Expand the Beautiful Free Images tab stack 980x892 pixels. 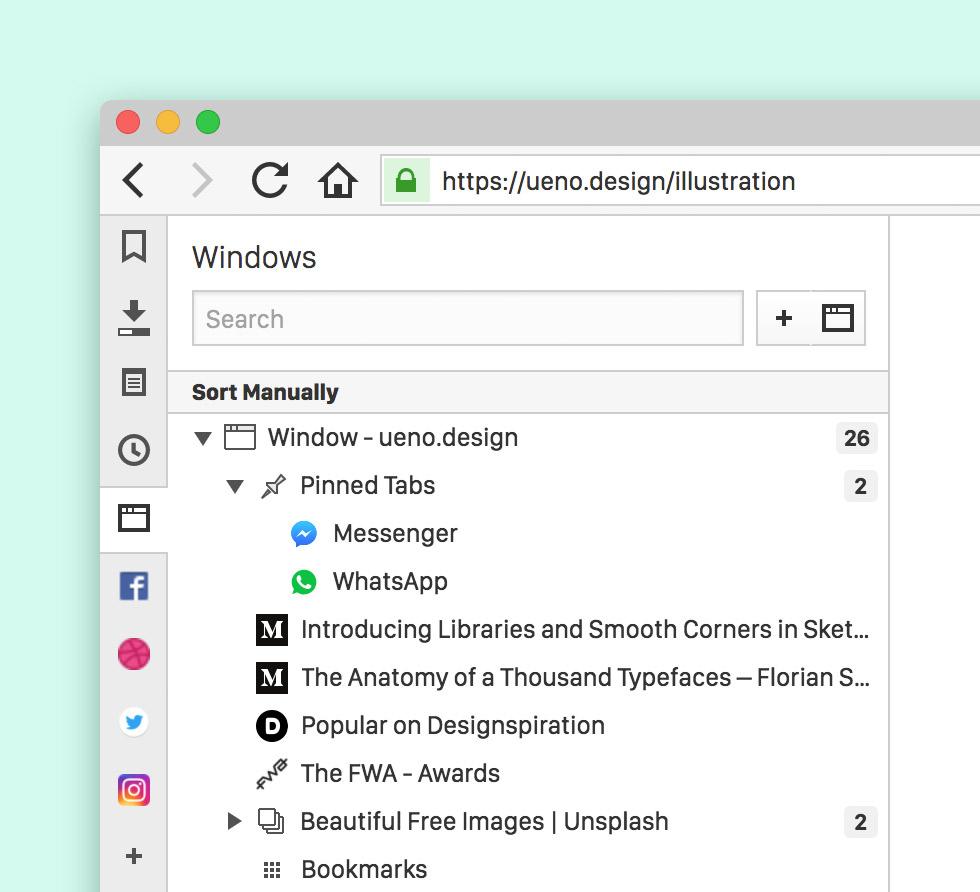coord(234,821)
